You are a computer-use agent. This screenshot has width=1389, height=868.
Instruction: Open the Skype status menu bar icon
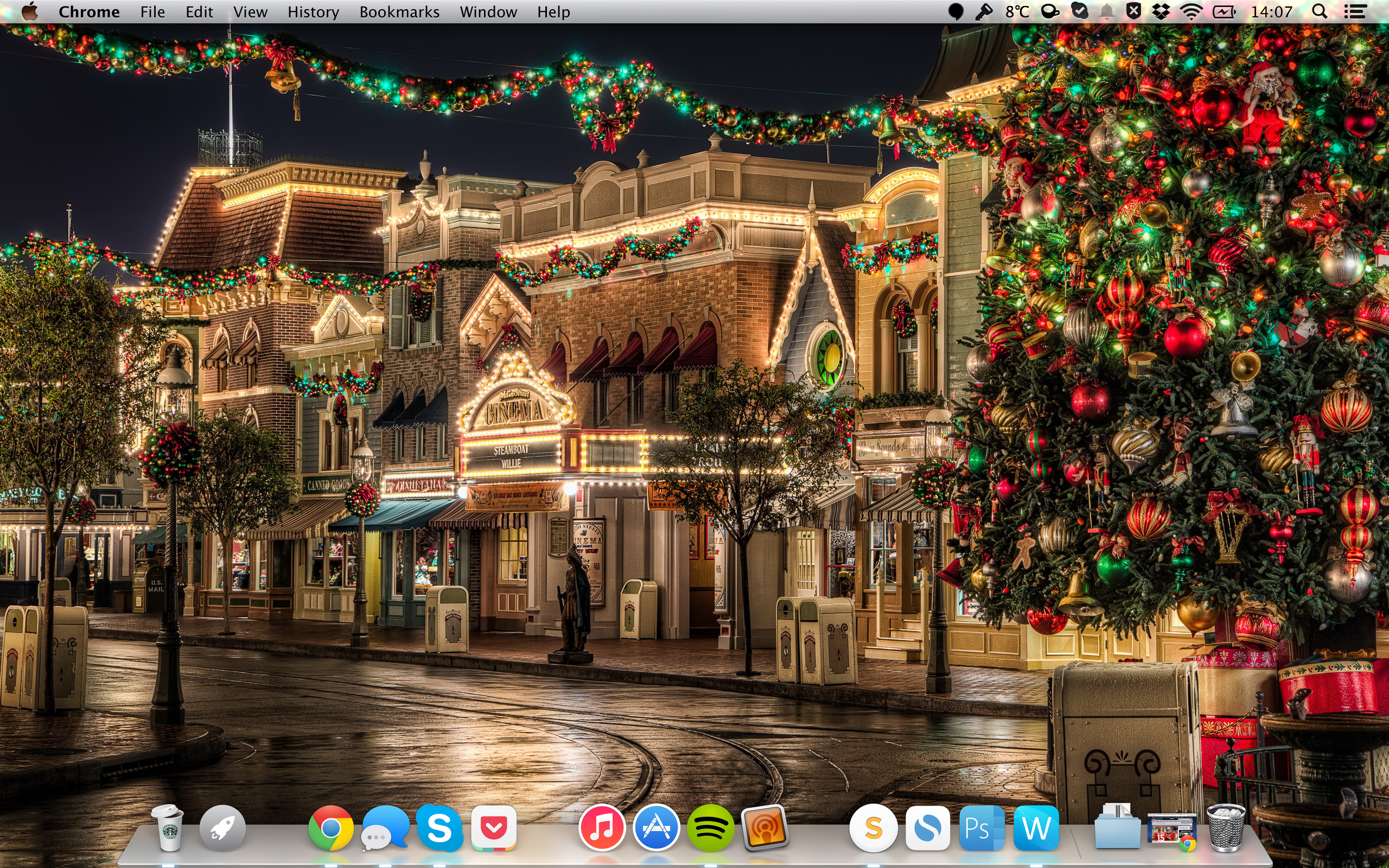click(x=1080, y=11)
